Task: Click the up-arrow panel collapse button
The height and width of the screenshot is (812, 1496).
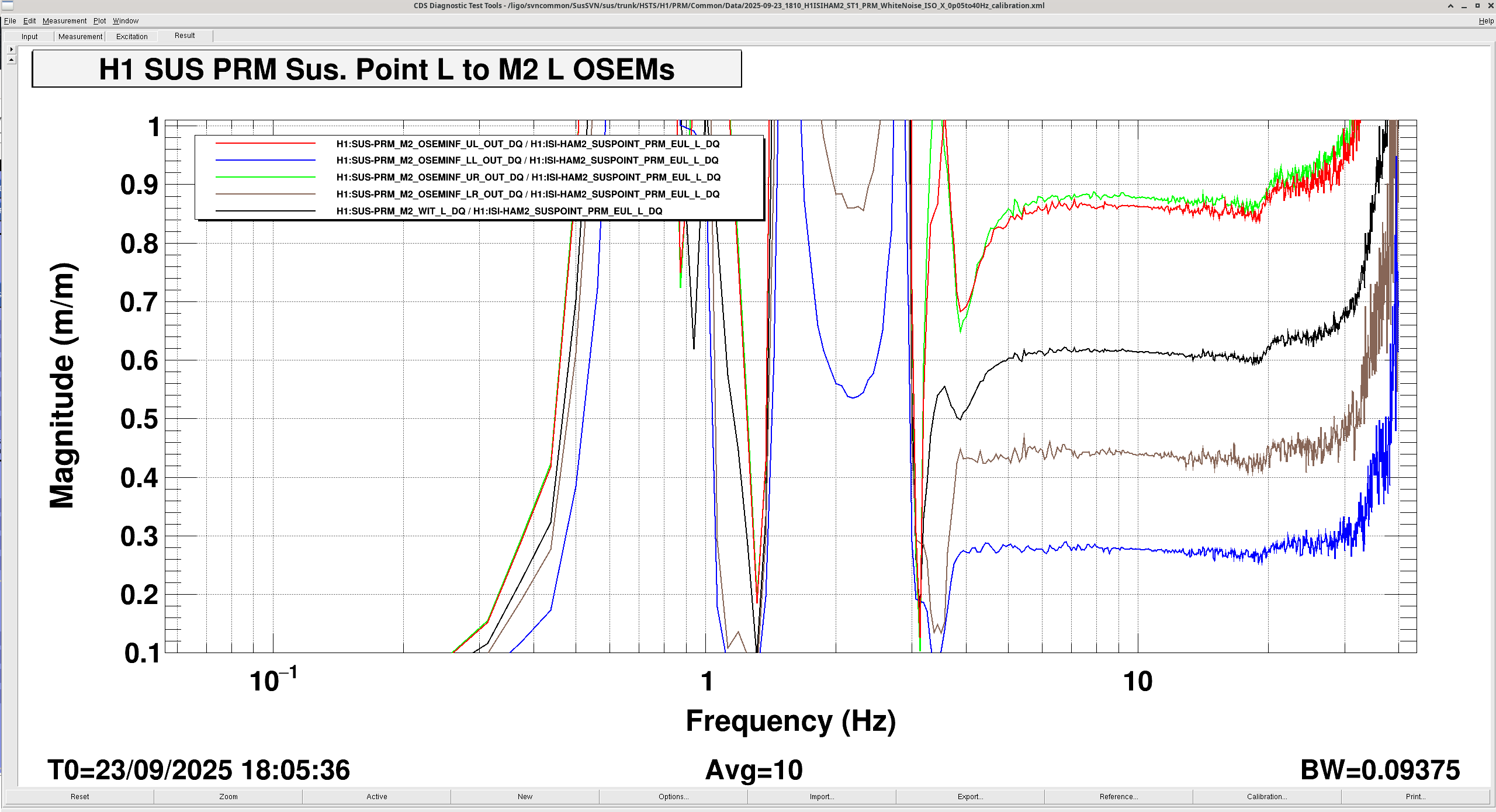Action: click(11, 60)
